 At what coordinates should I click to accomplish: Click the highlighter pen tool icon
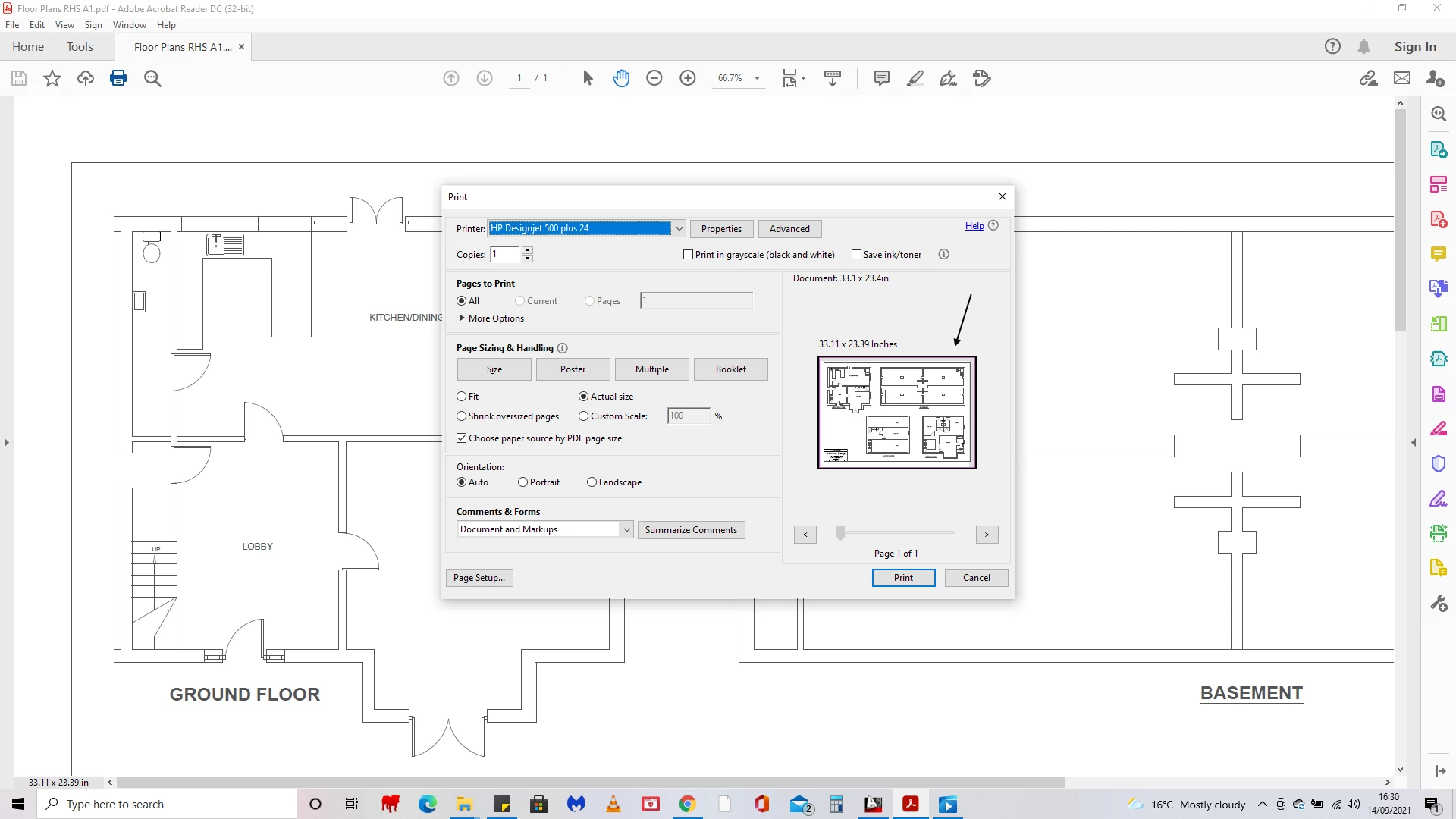[915, 78]
